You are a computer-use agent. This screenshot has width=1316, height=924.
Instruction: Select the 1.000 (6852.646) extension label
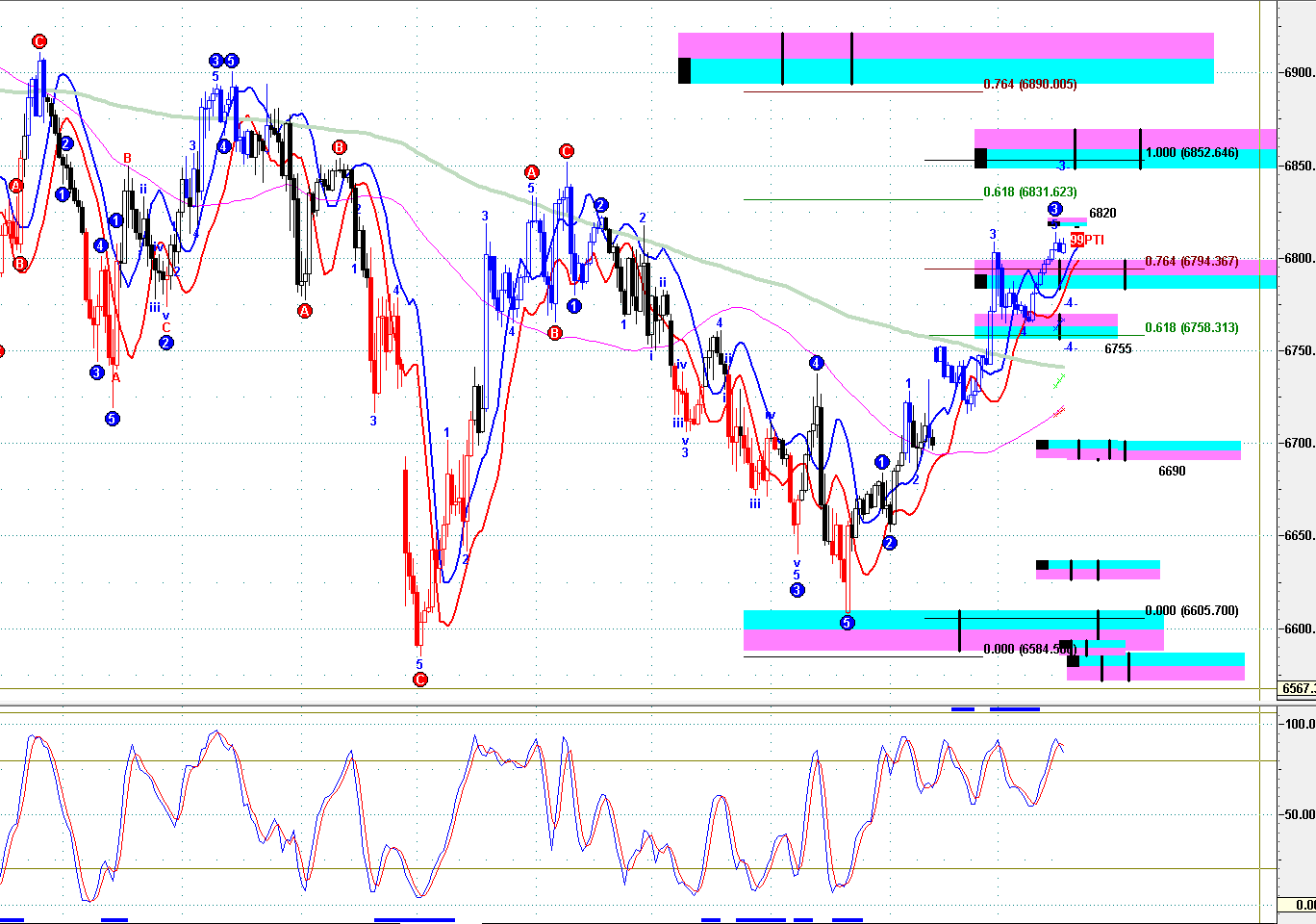[1191, 153]
